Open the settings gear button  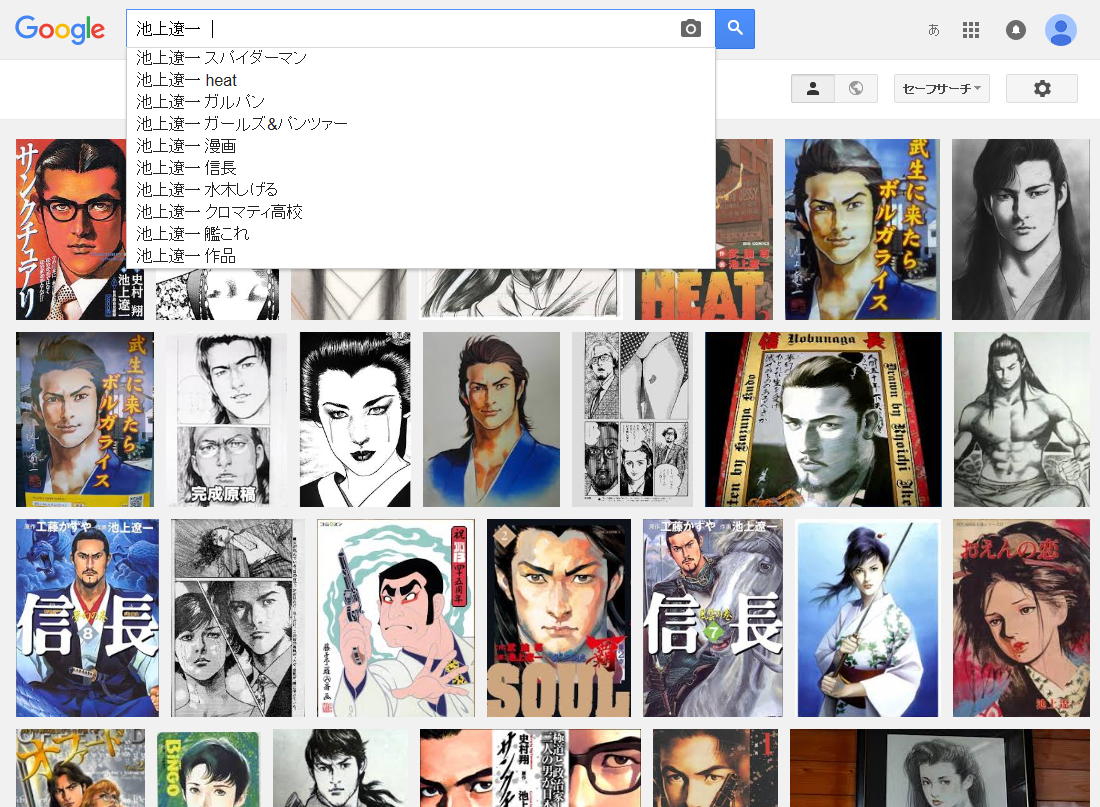(x=1042, y=88)
